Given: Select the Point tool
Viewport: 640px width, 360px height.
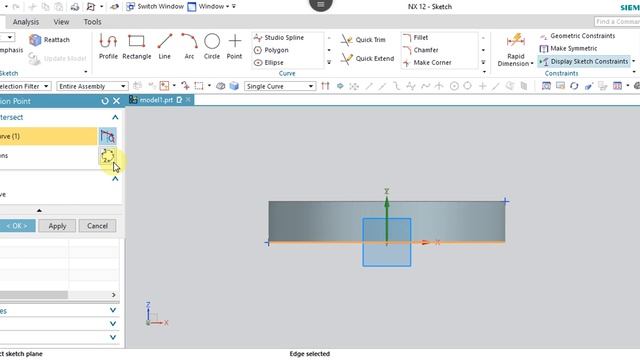Looking at the screenshot, I should tap(234, 47).
